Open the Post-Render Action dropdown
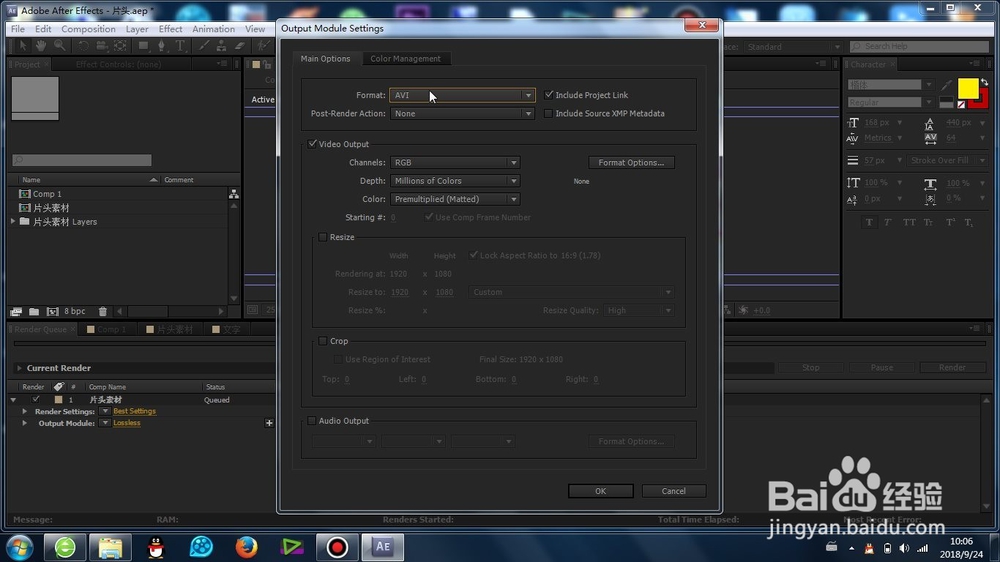The width and height of the screenshot is (1000, 562). coord(462,114)
